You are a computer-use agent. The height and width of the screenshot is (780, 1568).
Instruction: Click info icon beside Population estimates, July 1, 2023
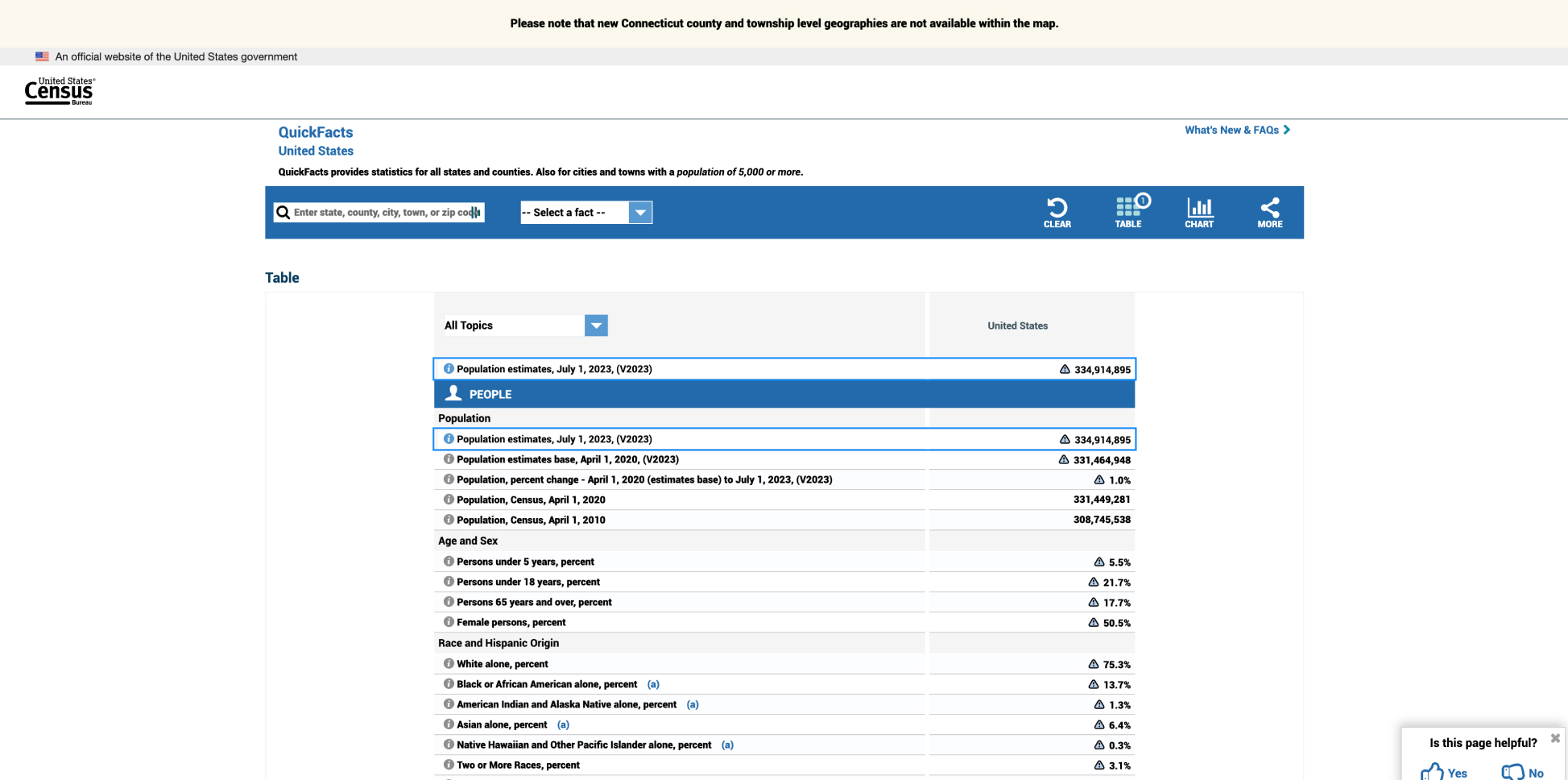tap(449, 368)
